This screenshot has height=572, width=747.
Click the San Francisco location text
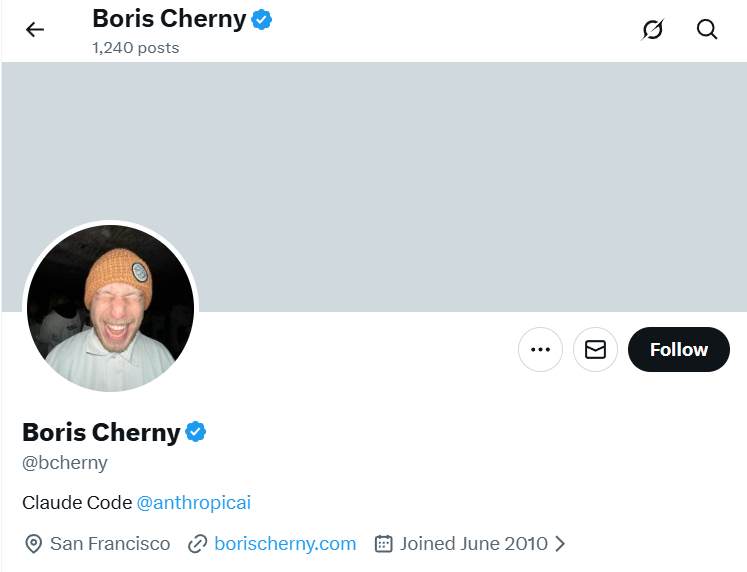click(x=110, y=544)
